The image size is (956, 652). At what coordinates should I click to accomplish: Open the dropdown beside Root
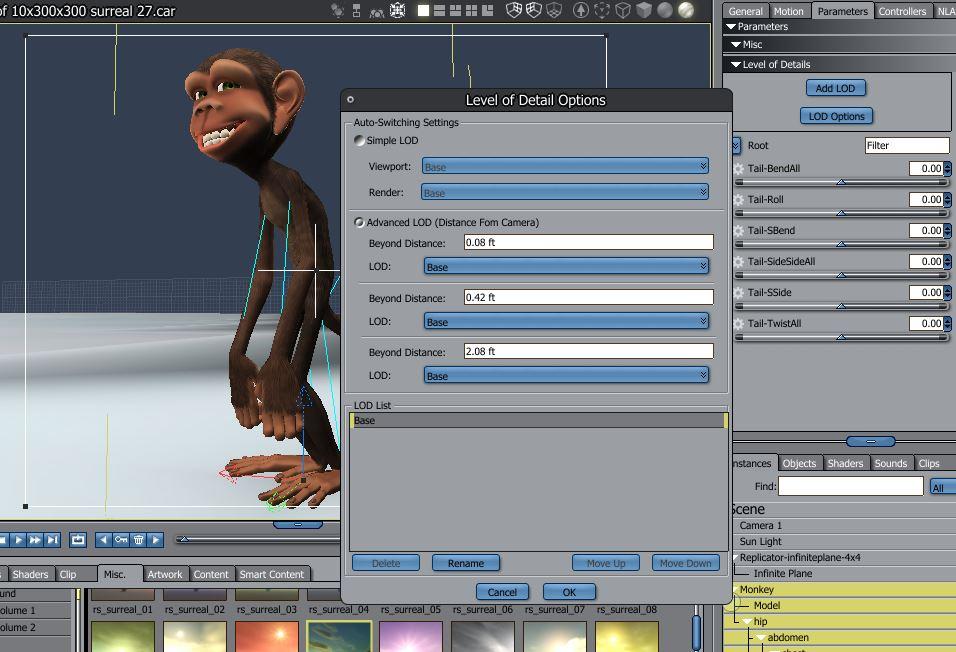point(736,145)
